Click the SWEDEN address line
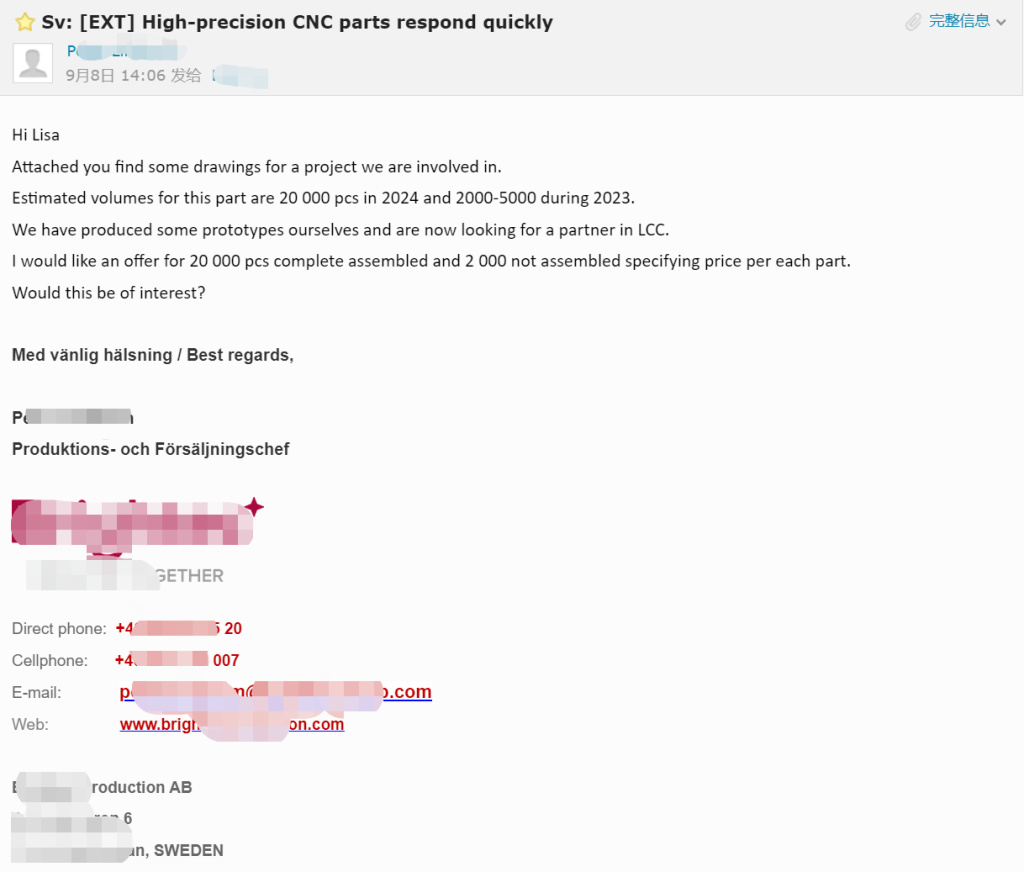The height and width of the screenshot is (872, 1024). (118, 850)
